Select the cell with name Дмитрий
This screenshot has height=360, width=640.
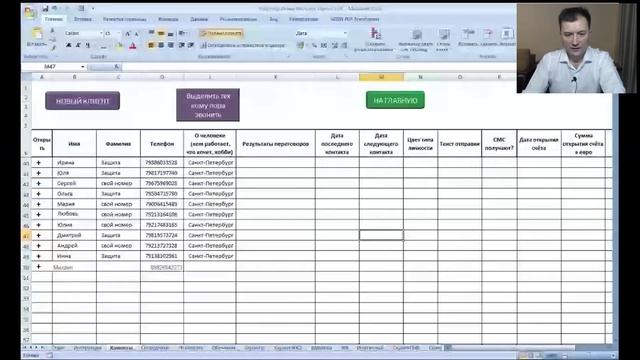[74, 235]
